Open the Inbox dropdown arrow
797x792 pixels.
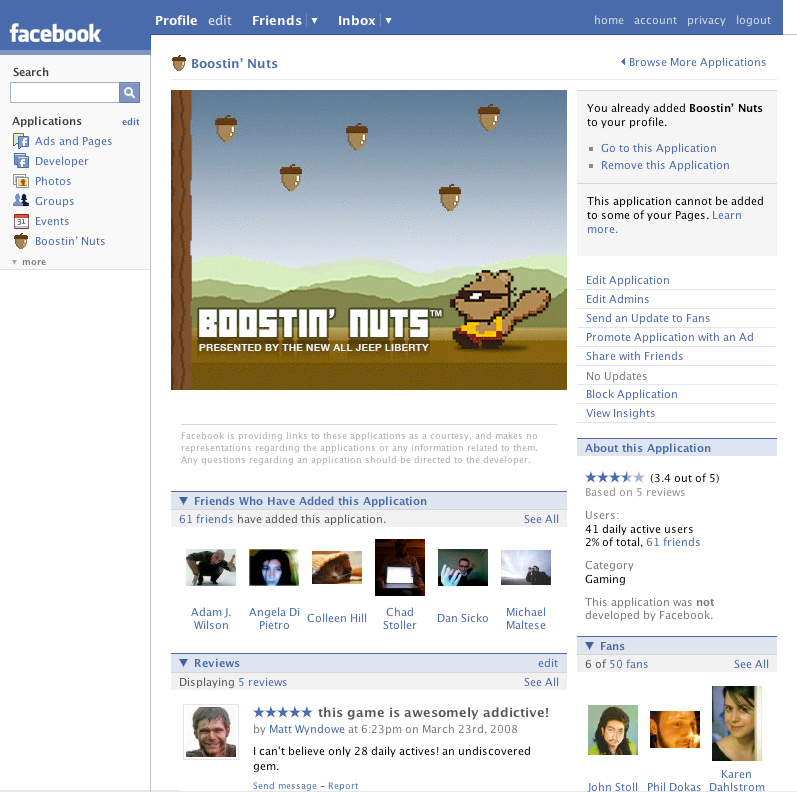388,21
